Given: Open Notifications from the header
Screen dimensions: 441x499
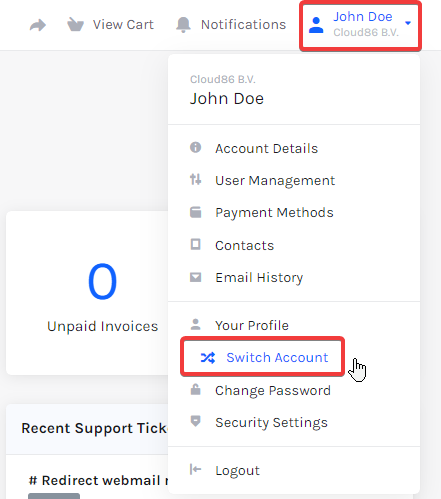Looking at the screenshot, I should point(243,25).
